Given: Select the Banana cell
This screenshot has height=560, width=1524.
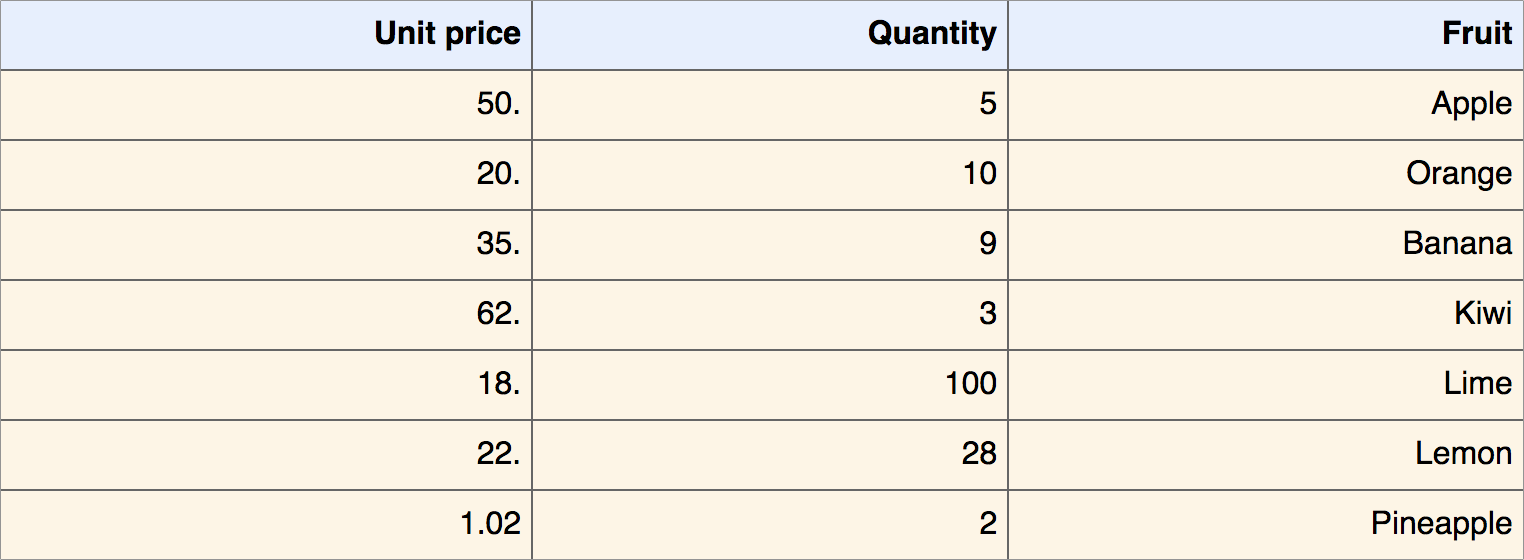Looking at the screenshot, I should pyautogui.click(x=1457, y=244).
